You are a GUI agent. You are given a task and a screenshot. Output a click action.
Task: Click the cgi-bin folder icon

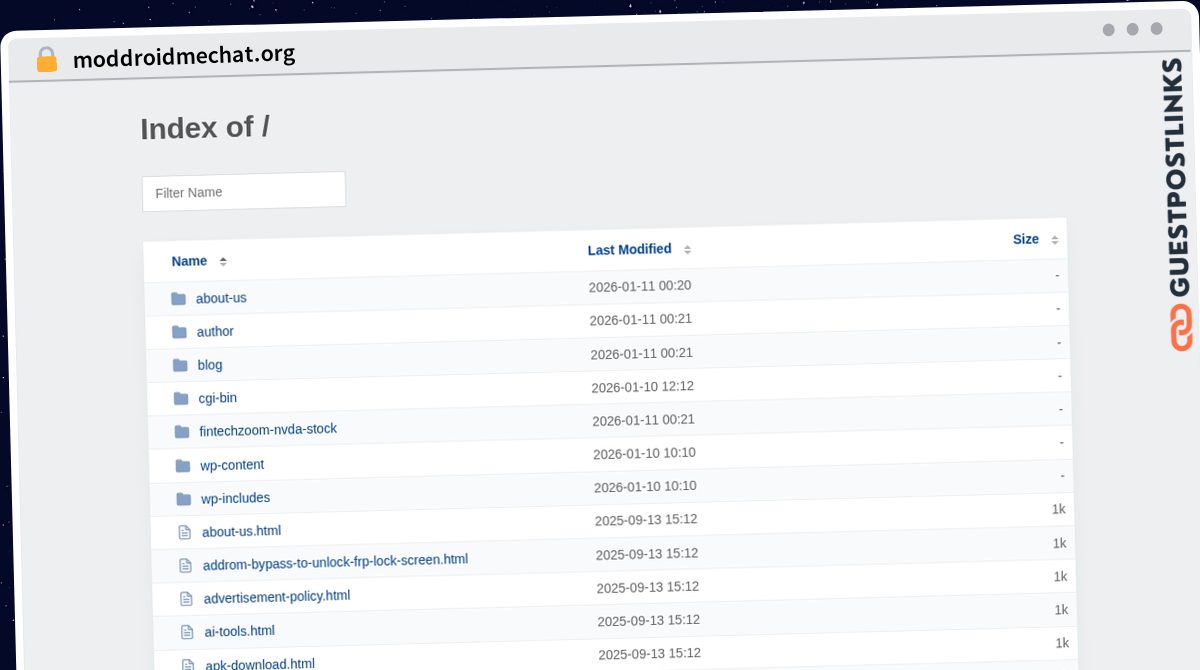[181, 398]
